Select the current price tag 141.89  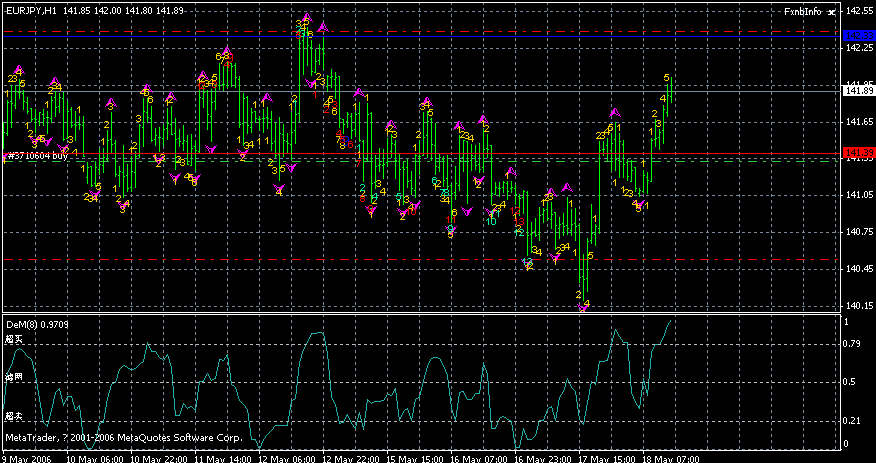[x=859, y=91]
